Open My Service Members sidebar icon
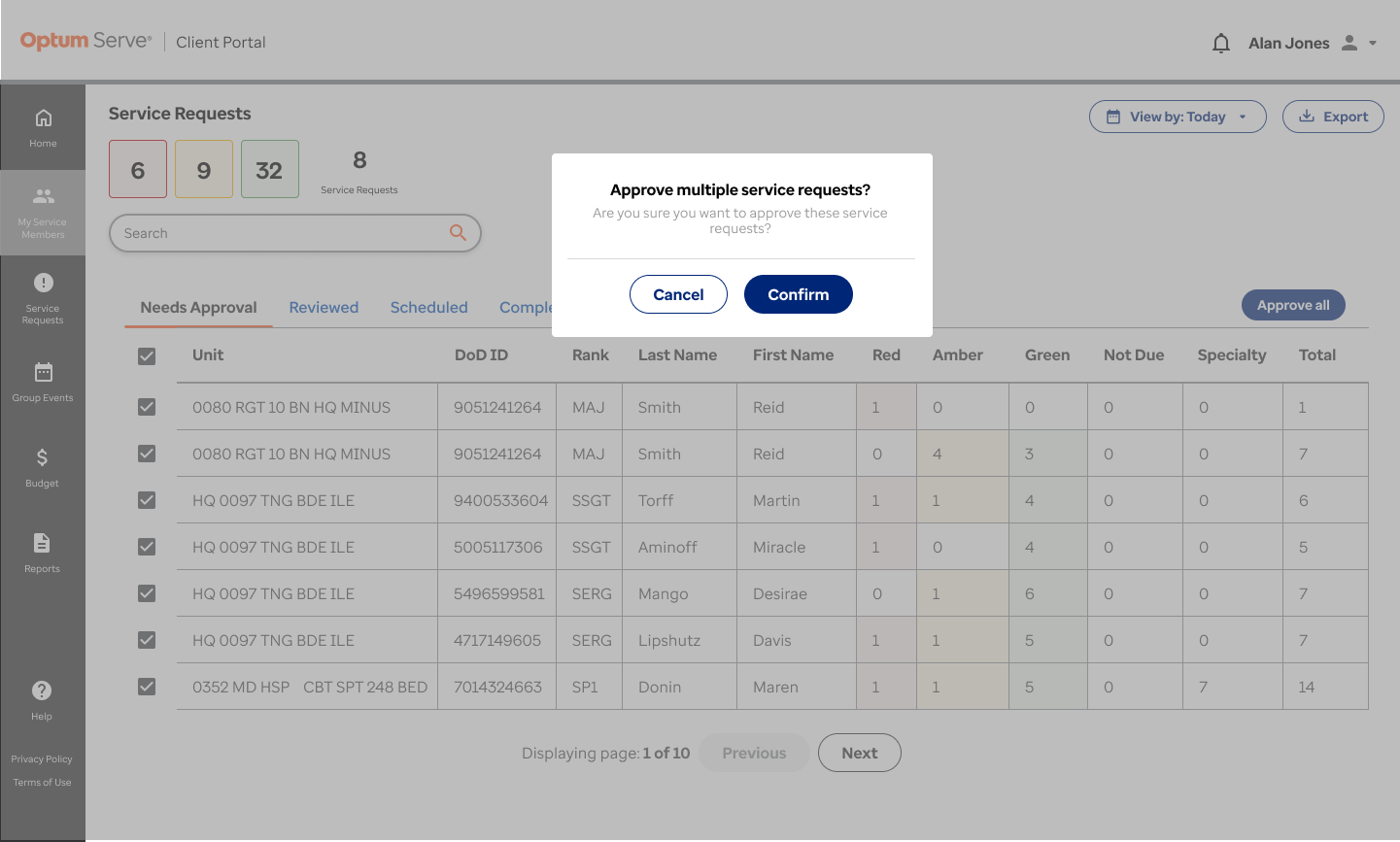 (x=43, y=196)
